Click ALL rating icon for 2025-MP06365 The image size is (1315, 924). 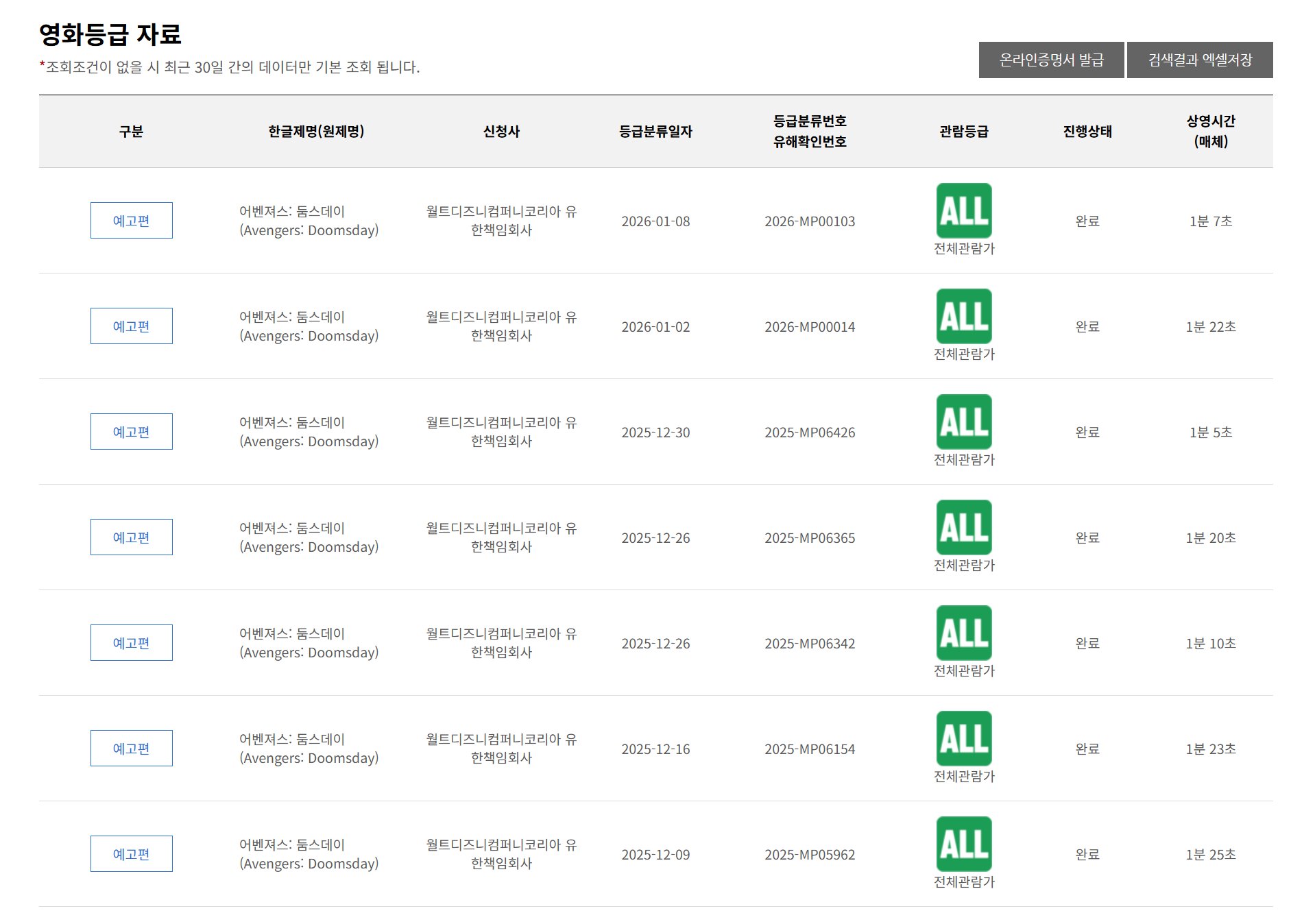coord(963,527)
